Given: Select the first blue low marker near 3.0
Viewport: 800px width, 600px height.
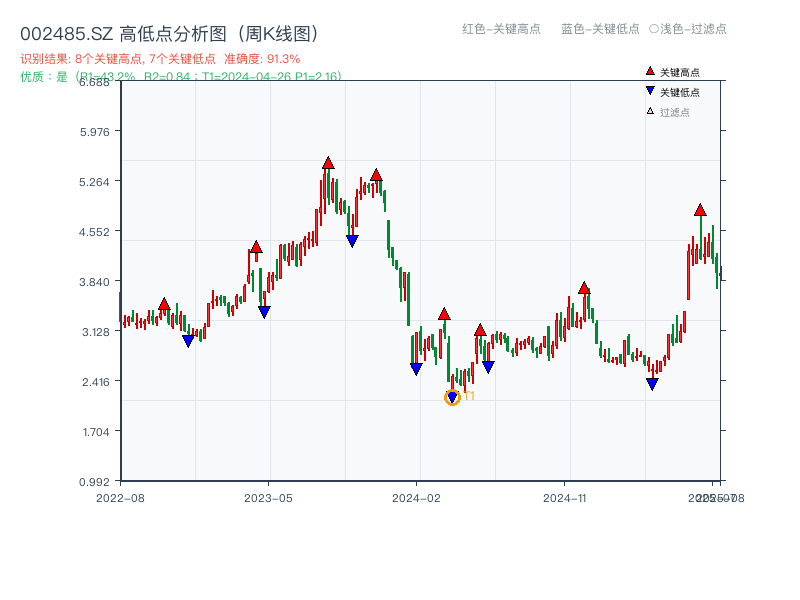Looking at the screenshot, I should click(188, 341).
